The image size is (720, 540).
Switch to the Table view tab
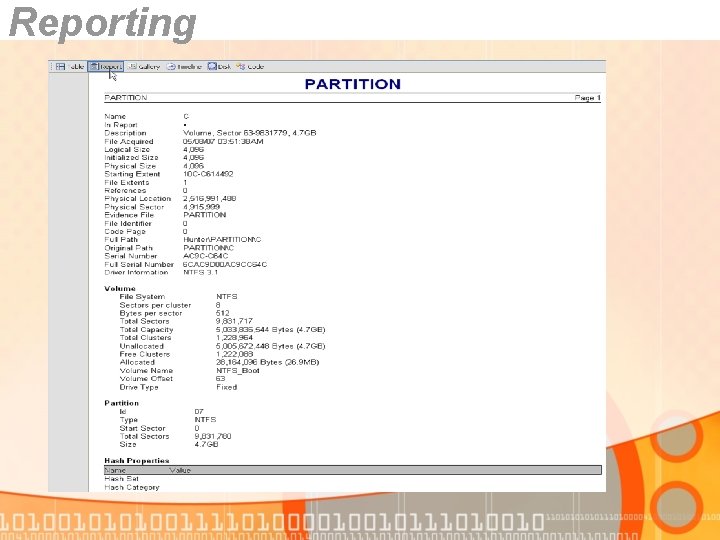coord(70,67)
